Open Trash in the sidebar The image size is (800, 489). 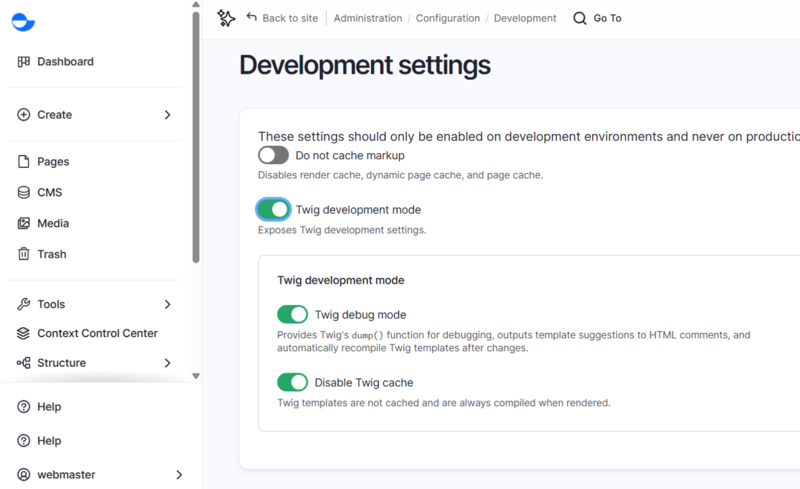click(x=52, y=254)
